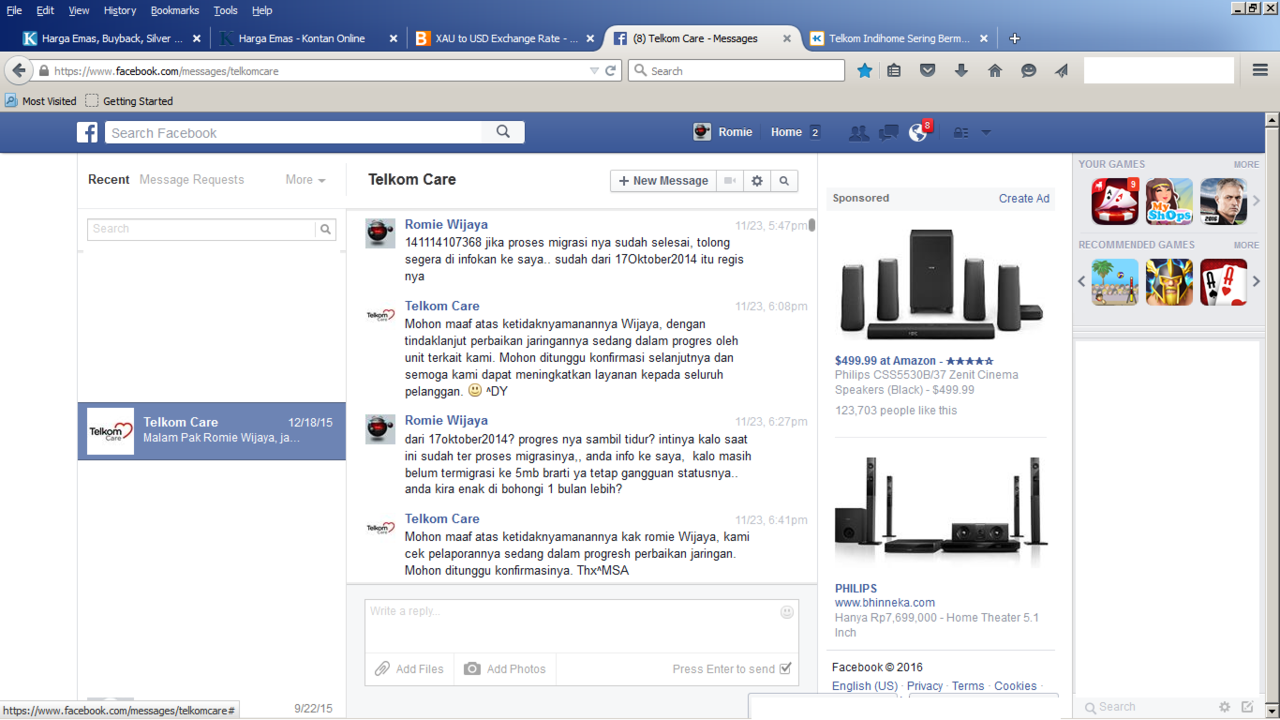Show previous recommended games arrow

[1082, 282]
